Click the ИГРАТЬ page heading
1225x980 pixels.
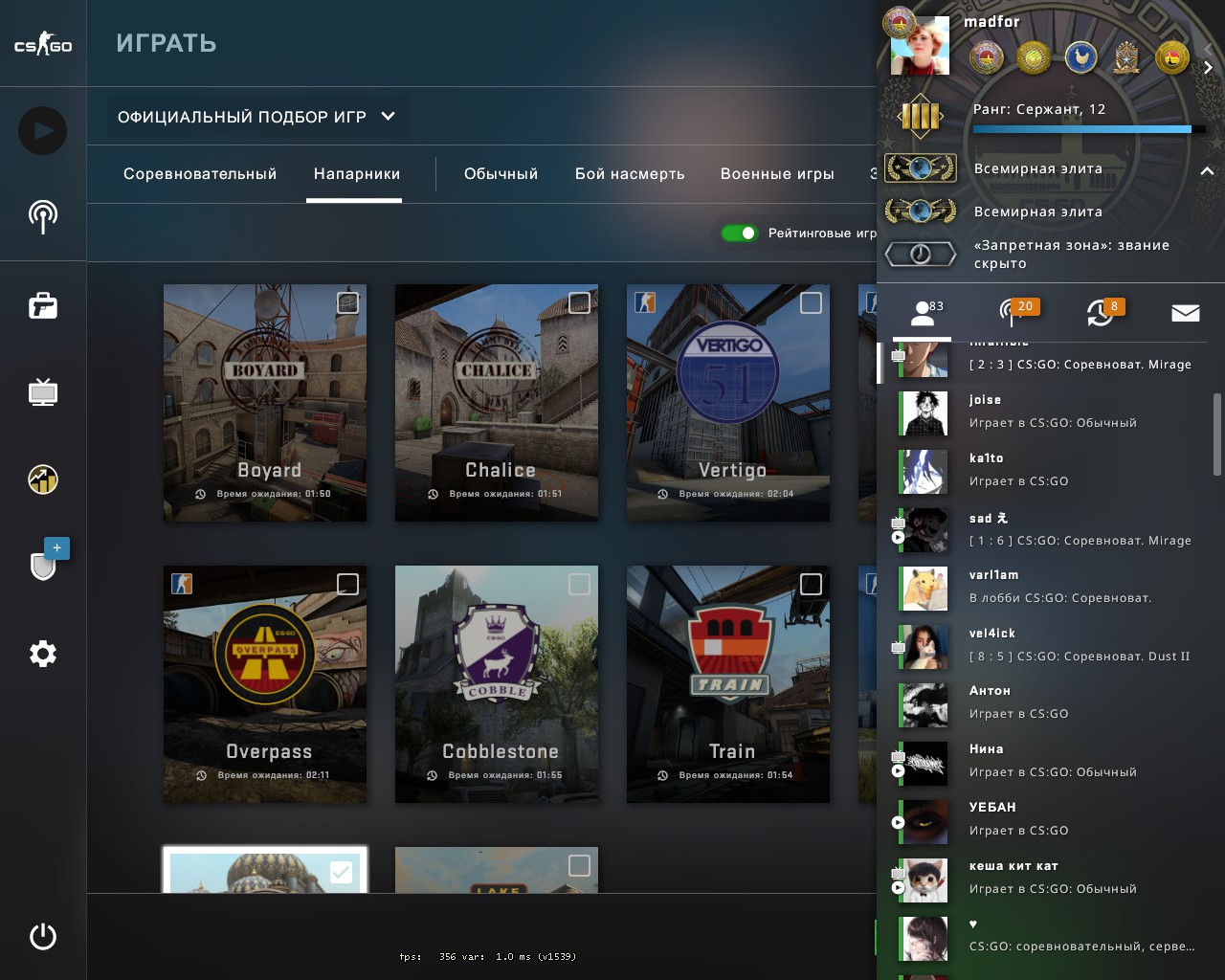pos(167,44)
